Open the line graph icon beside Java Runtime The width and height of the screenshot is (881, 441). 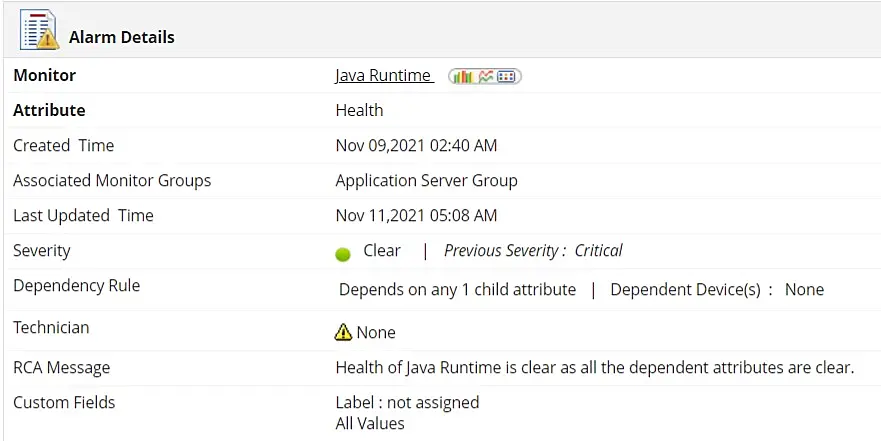[486, 76]
